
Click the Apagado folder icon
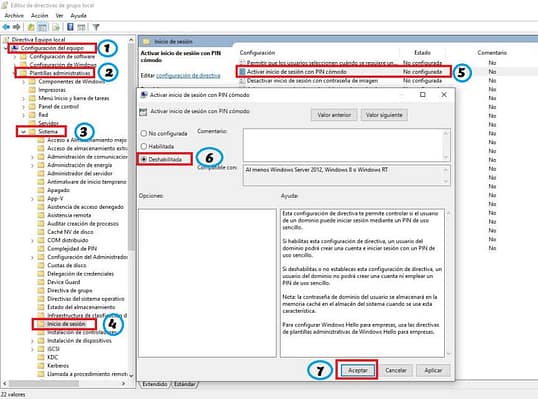point(41,190)
